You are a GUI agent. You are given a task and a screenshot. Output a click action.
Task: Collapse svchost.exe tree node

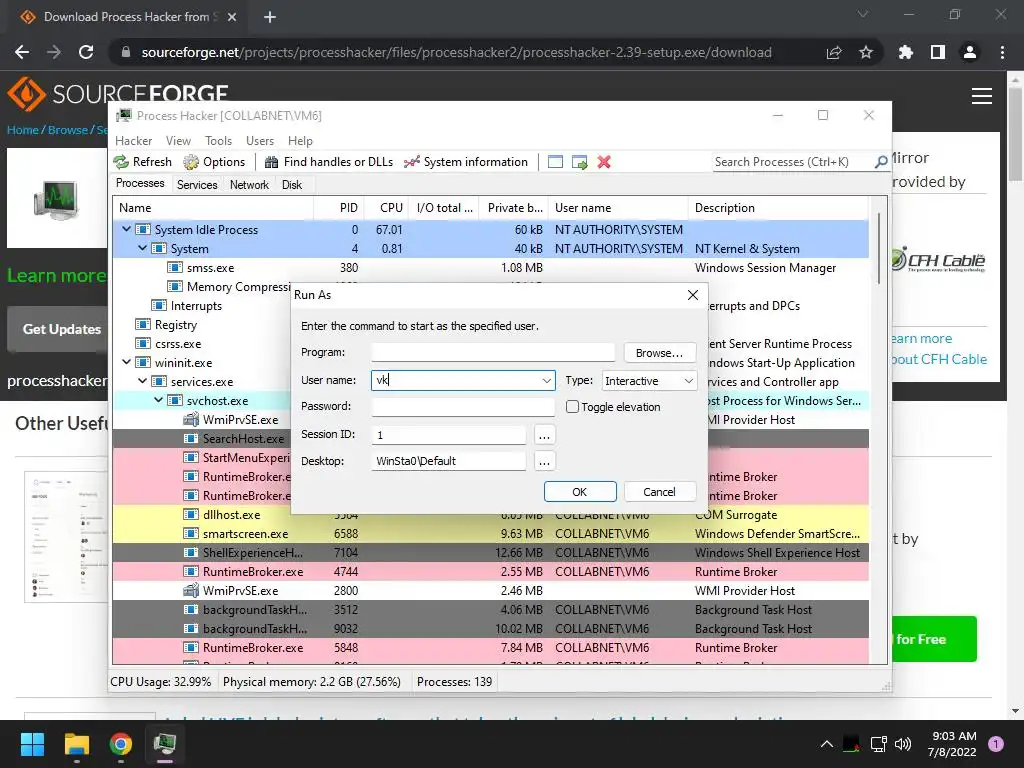pyautogui.click(x=158, y=400)
